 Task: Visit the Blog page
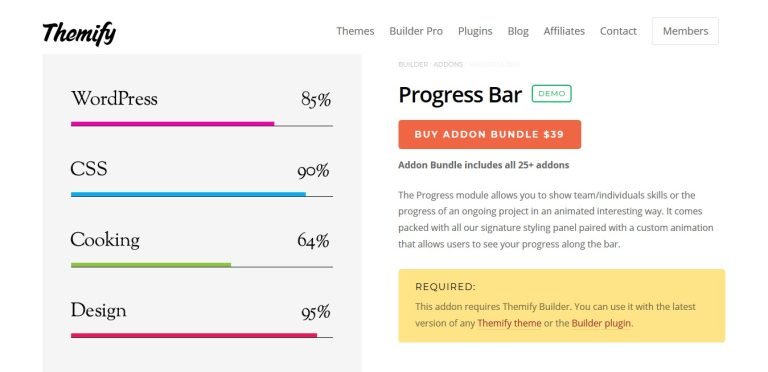518,31
